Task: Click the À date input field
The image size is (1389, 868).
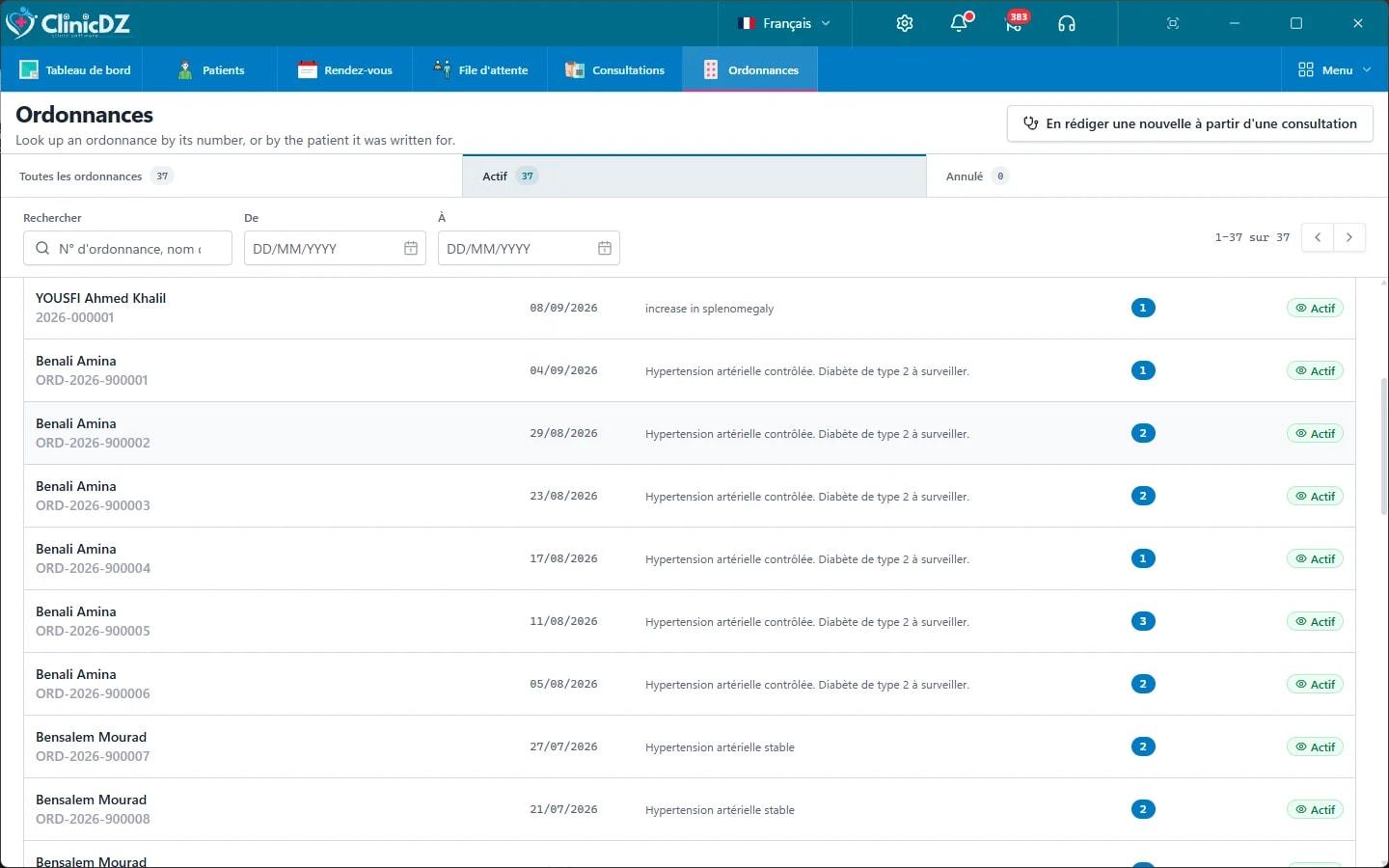Action: [x=529, y=248]
